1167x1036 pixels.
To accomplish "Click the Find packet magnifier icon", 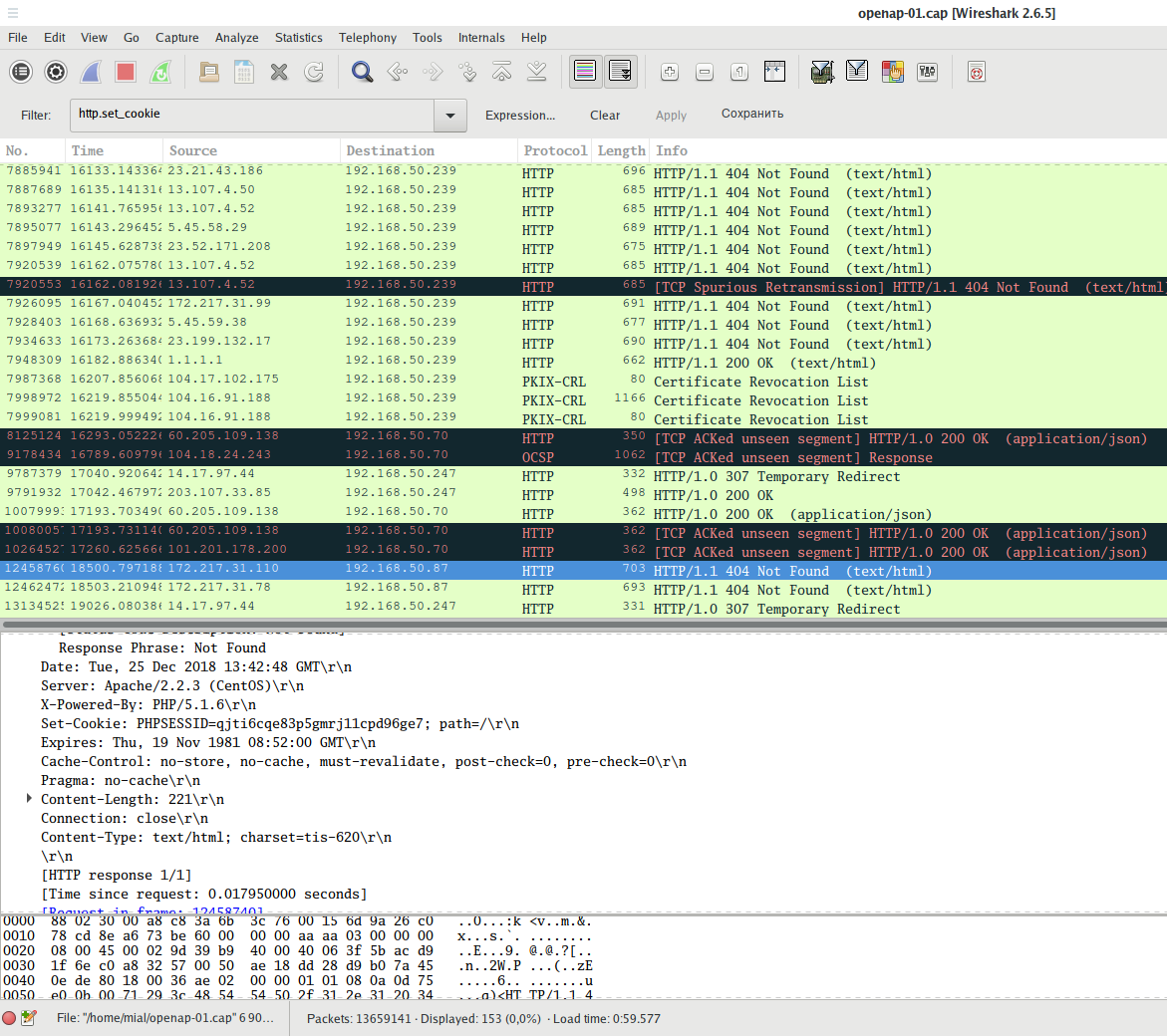I will click(x=362, y=72).
